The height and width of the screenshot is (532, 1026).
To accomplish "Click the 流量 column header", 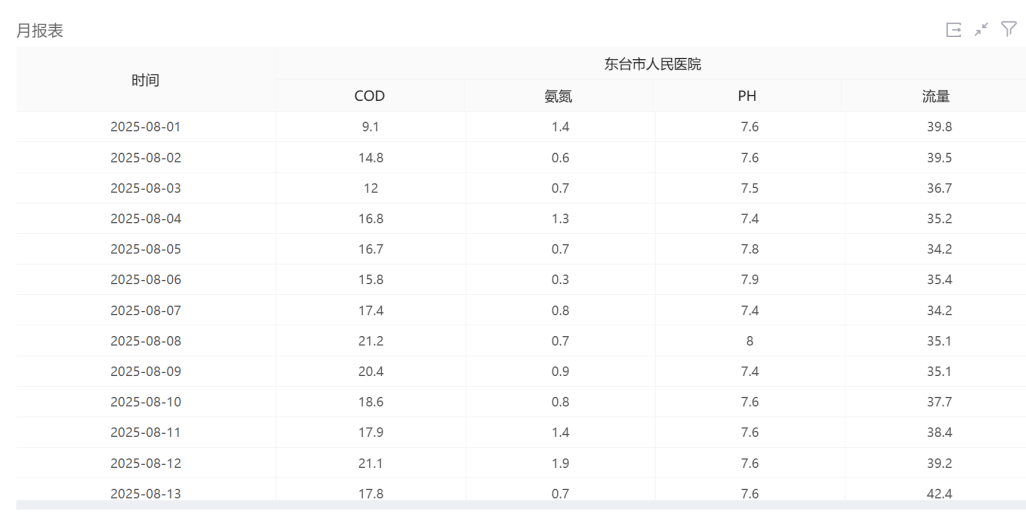I will 935,97.
